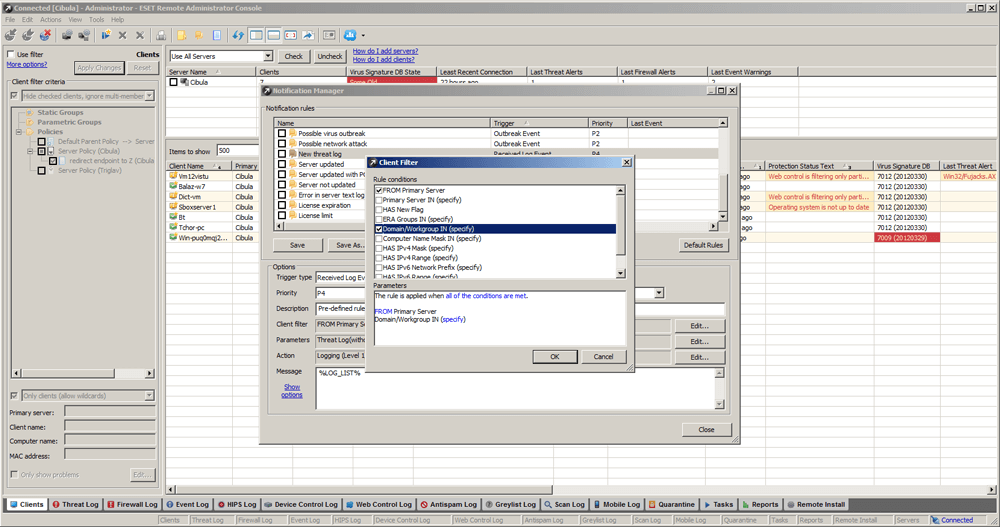Click down arrow of Rule conditions scrollbar
Image resolution: width=1000 pixels, height=527 pixels.
(621, 274)
